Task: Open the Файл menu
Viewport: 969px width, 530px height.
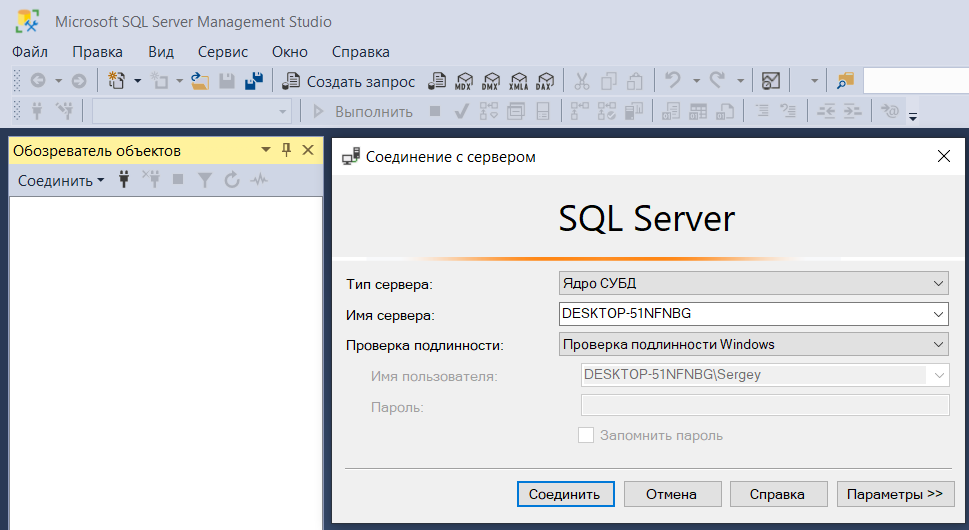Action: 30,52
